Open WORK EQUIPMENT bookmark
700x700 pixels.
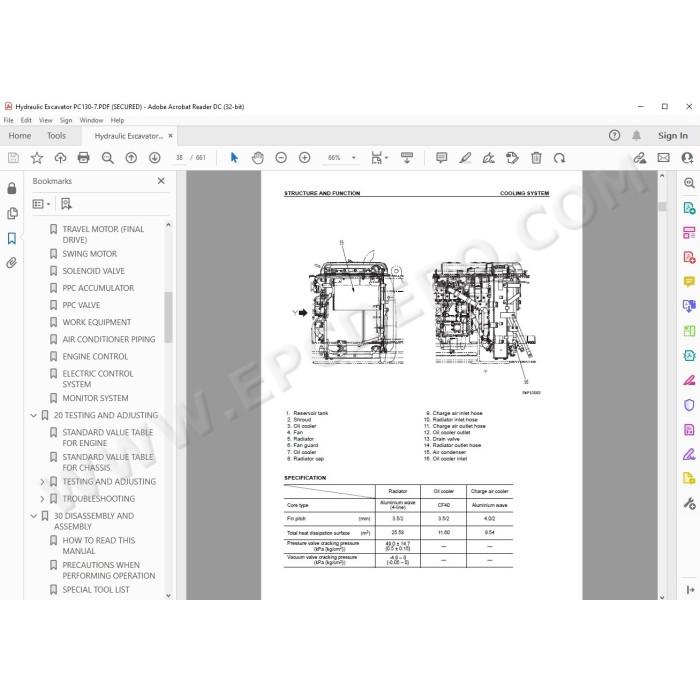[x=97, y=322]
